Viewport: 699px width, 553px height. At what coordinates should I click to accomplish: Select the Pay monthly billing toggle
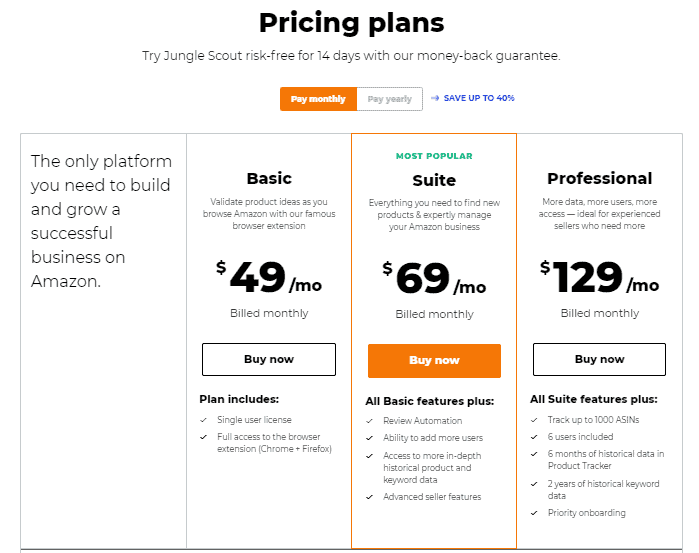[318, 99]
